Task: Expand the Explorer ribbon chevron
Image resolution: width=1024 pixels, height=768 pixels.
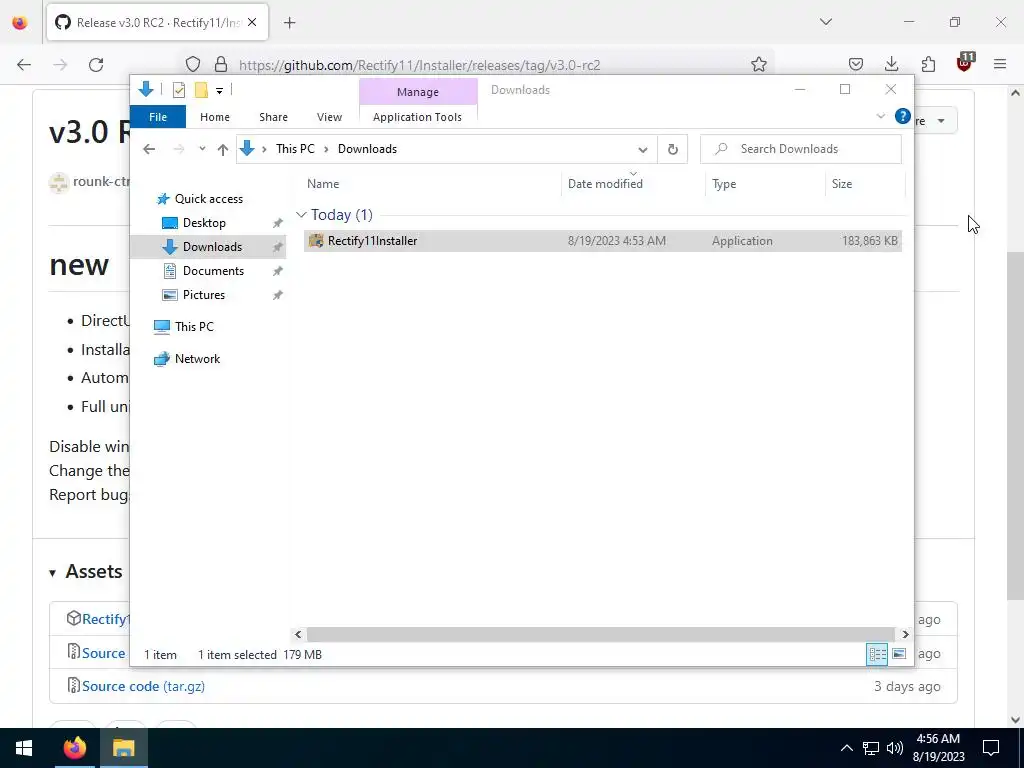Action: click(880, 116)
